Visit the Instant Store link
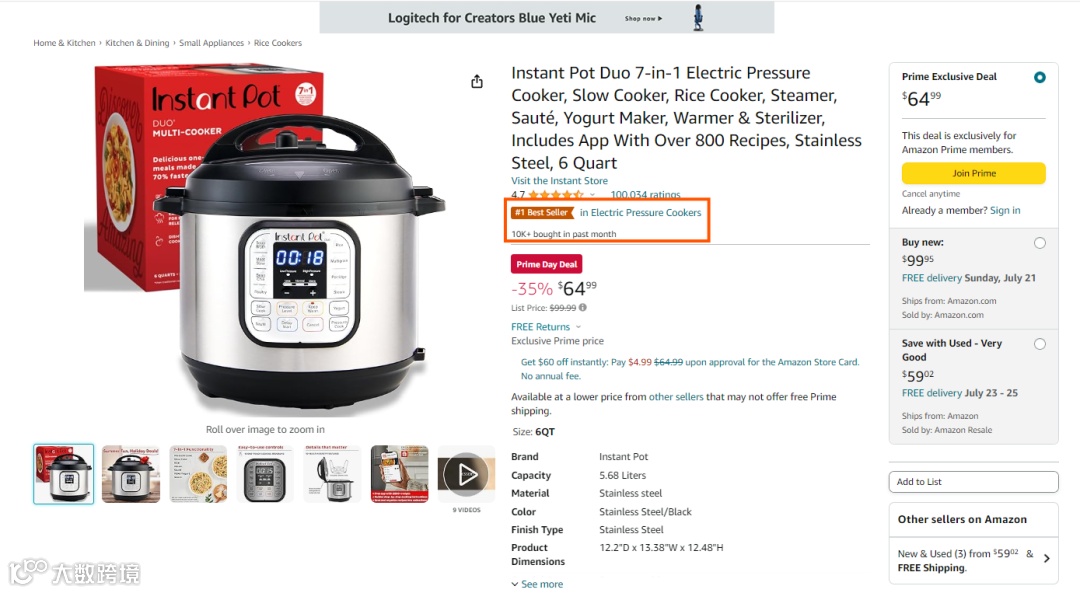1080x593 pixels. [x=559, y=180]
